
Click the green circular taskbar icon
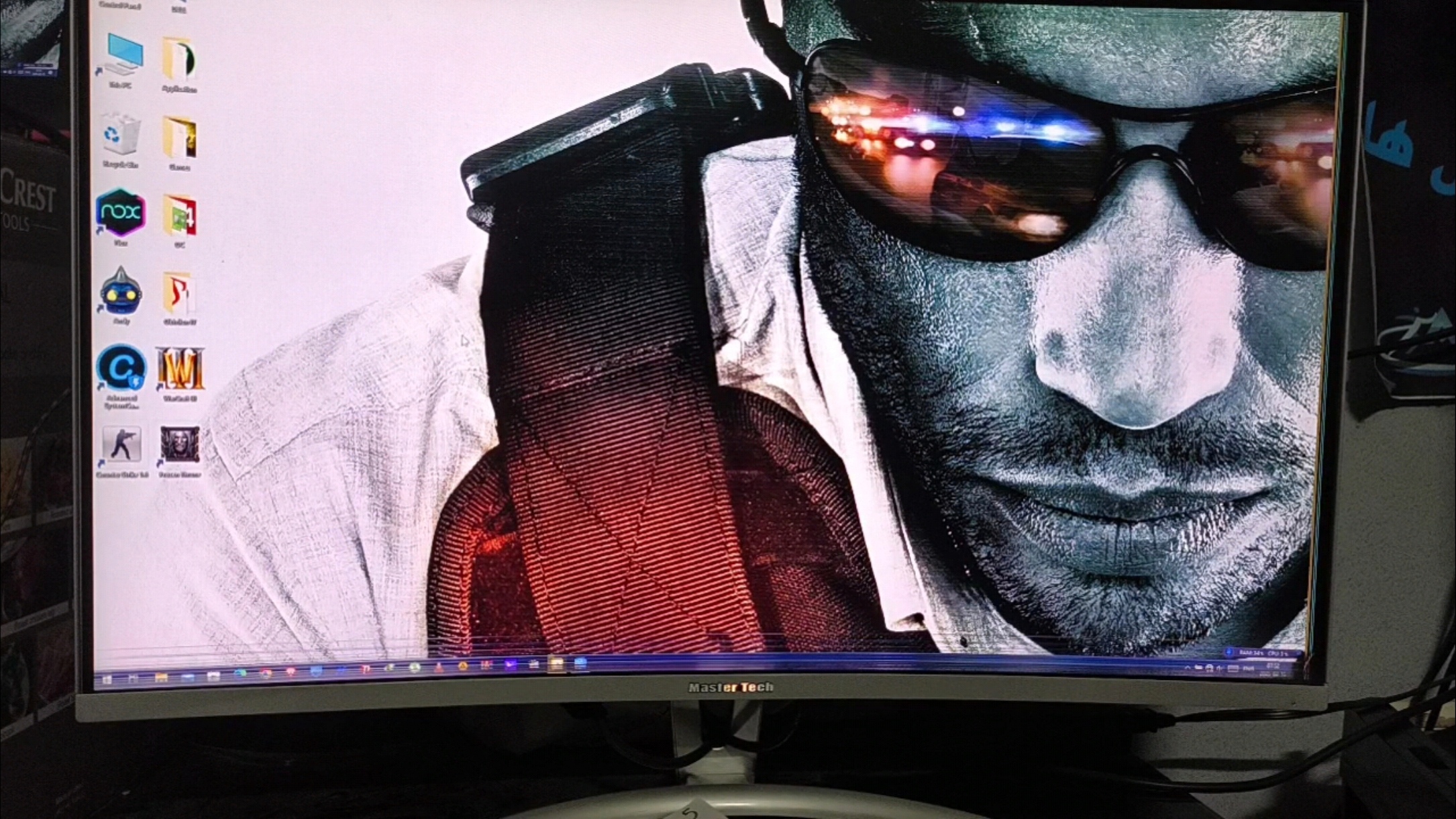tap(415, 668)
